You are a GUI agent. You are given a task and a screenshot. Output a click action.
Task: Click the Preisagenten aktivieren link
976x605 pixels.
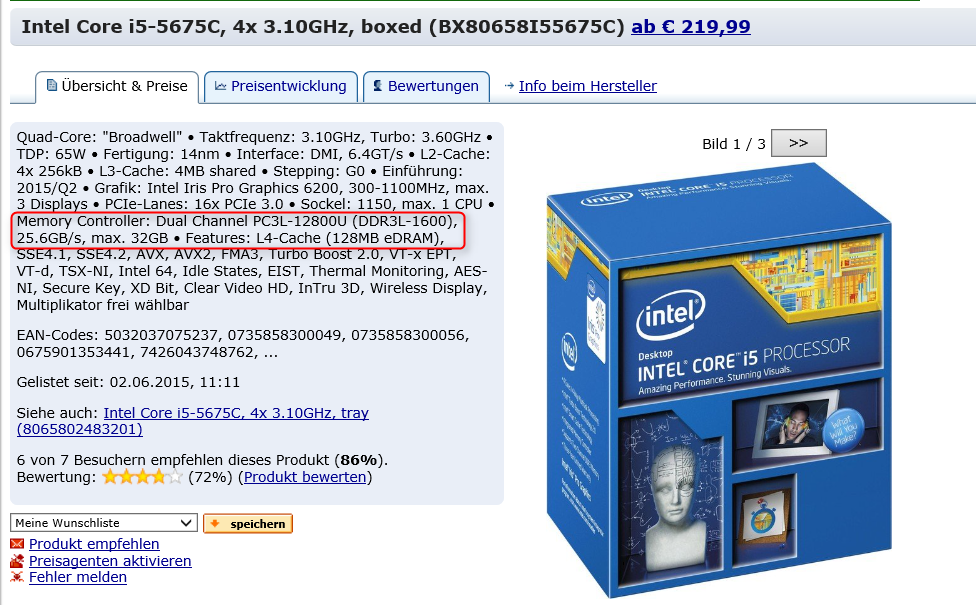click(x=110, y=561)
